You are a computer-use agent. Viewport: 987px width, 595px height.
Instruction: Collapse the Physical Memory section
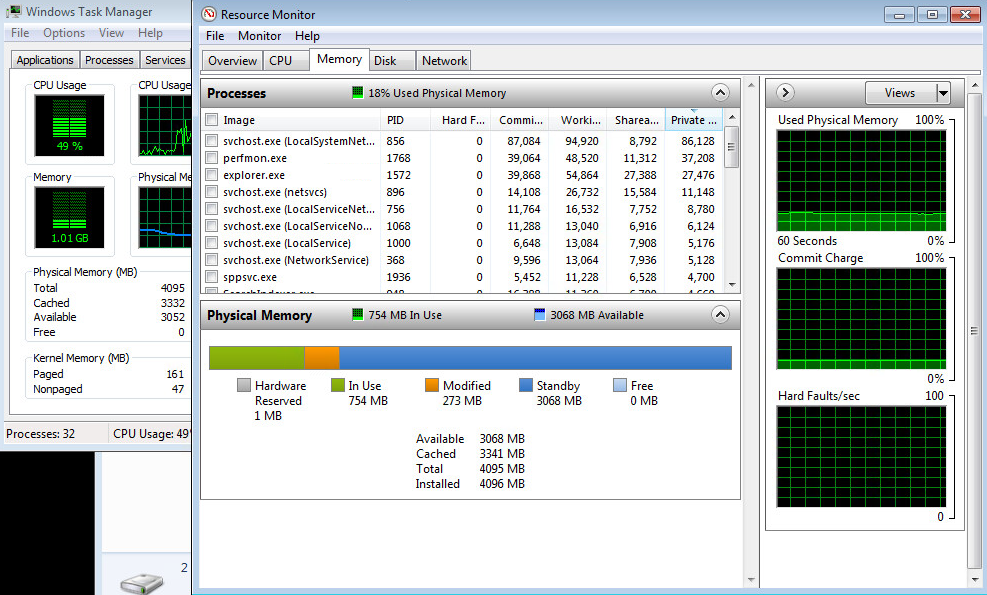click(x=720, y=315)
